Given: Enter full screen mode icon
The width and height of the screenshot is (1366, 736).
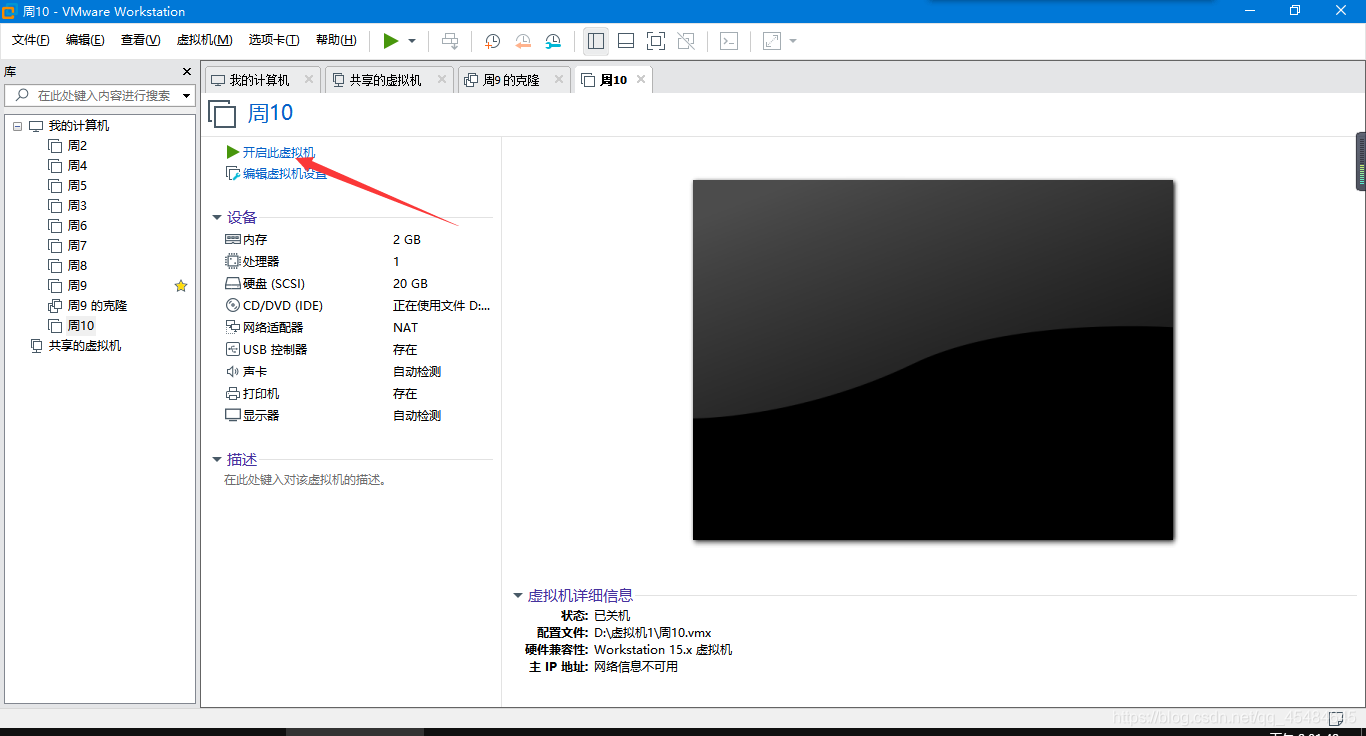Looking at the screenshot, I should (x=656, y=41).
